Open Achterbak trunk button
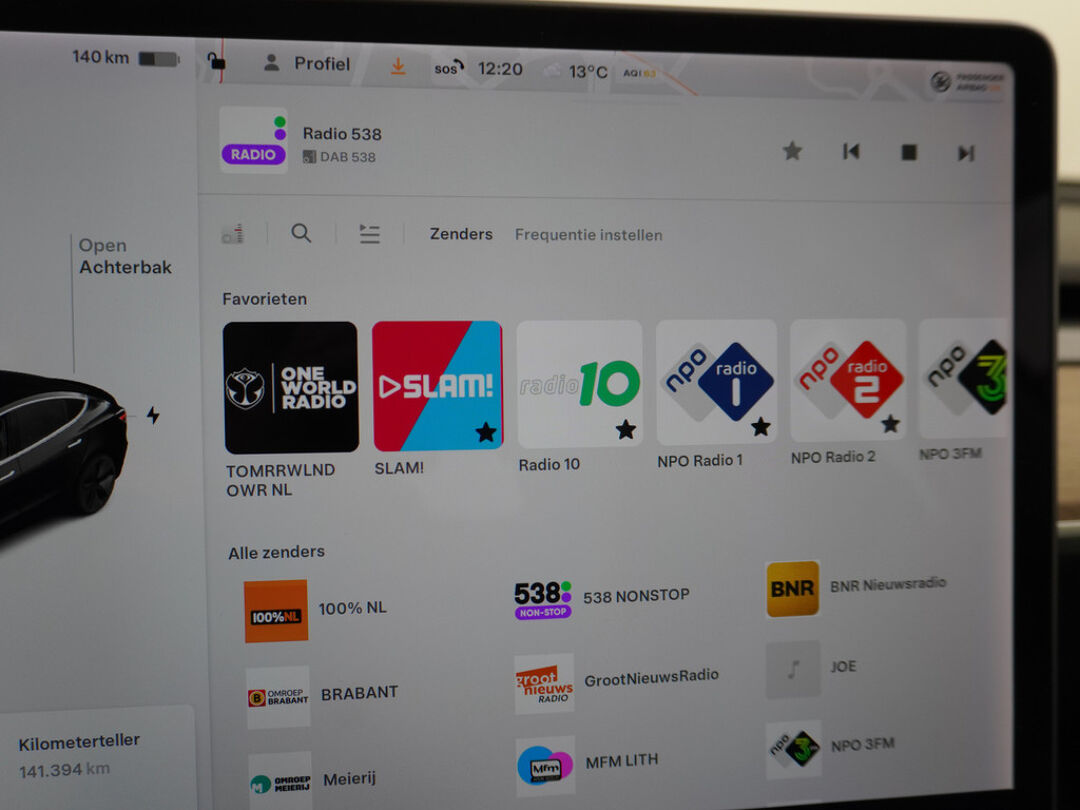Image resolution: width=1080 pixels, height=810 pixels. [125, 257]
